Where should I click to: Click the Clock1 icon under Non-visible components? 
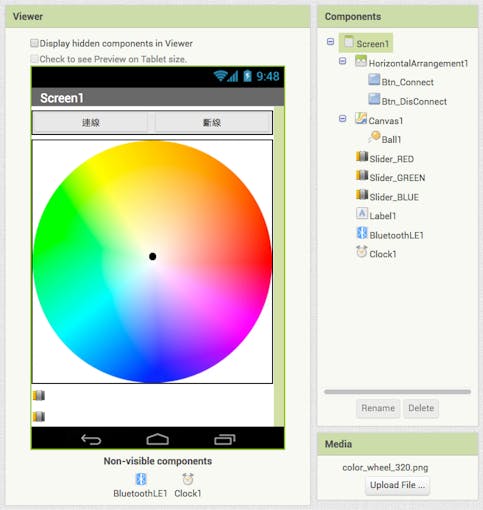coord(188,479)
